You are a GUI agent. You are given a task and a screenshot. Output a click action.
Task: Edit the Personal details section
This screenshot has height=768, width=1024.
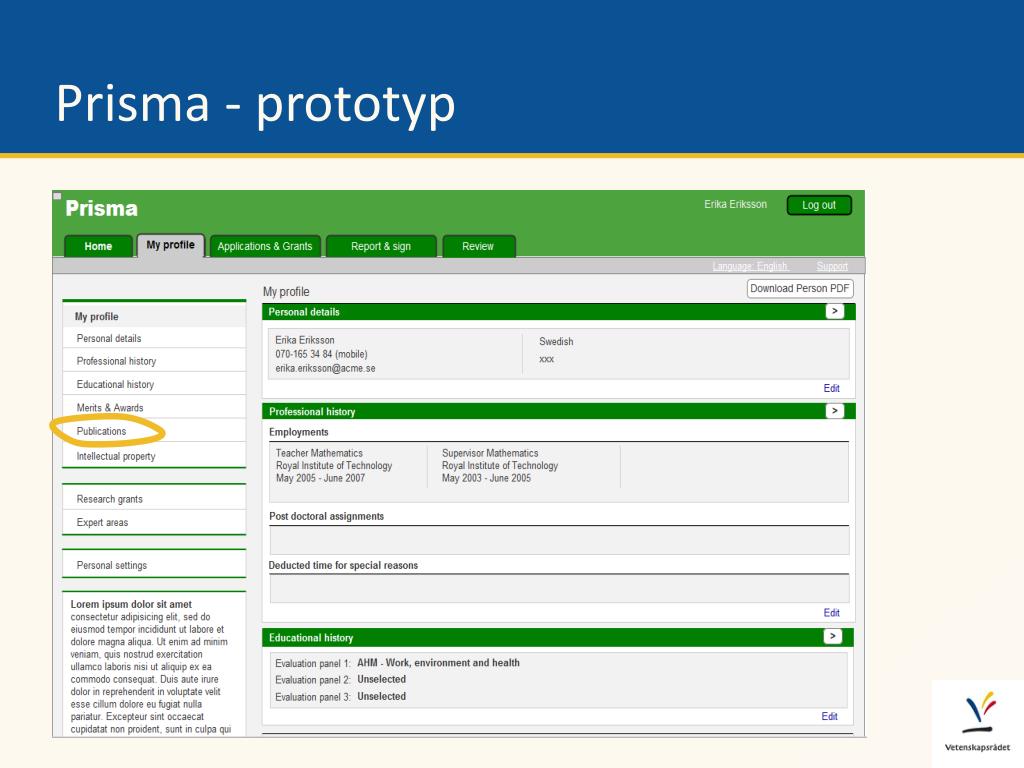coord(831,389)
